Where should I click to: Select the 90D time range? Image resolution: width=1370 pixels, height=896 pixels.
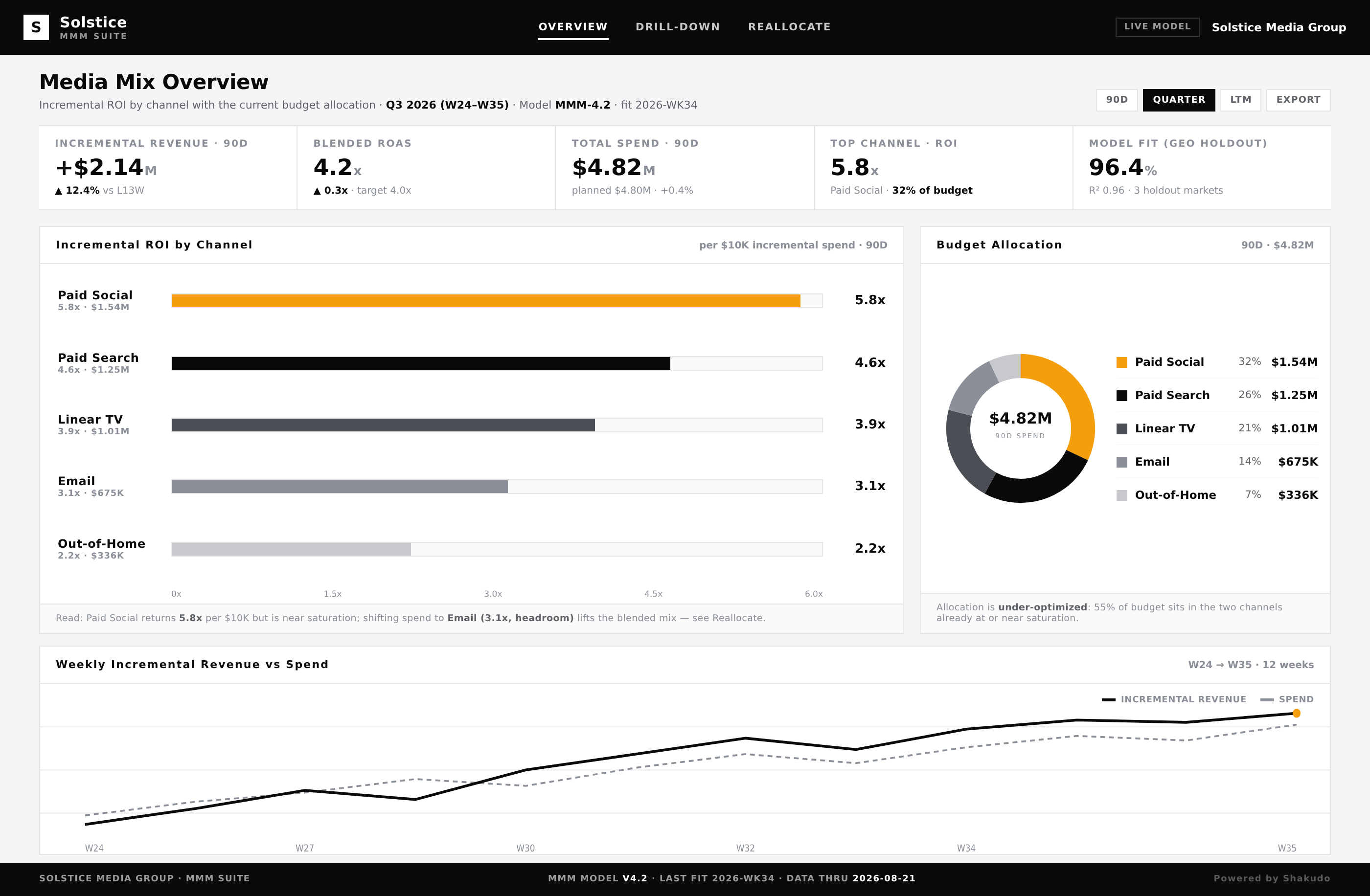pos(1117,100)
